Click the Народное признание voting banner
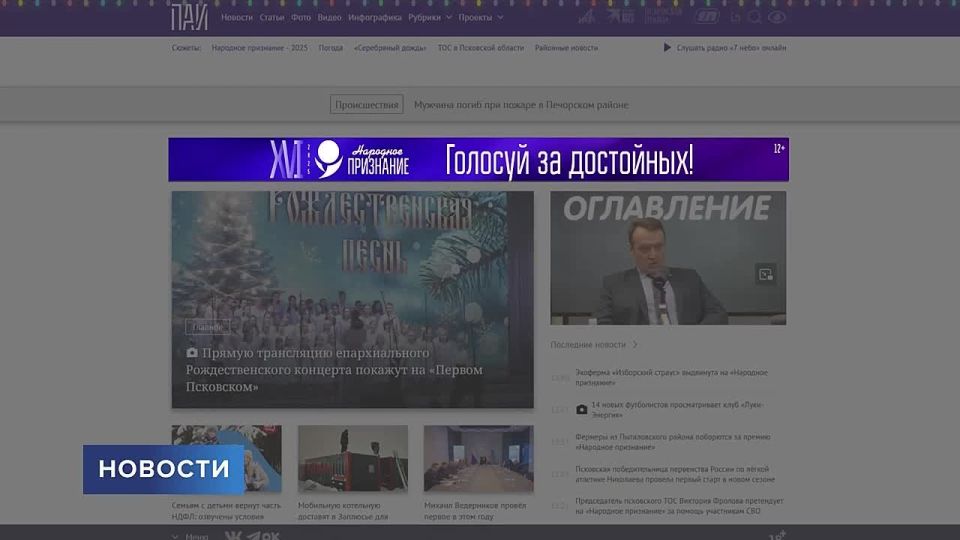The image size is (960, 540). 478,160
